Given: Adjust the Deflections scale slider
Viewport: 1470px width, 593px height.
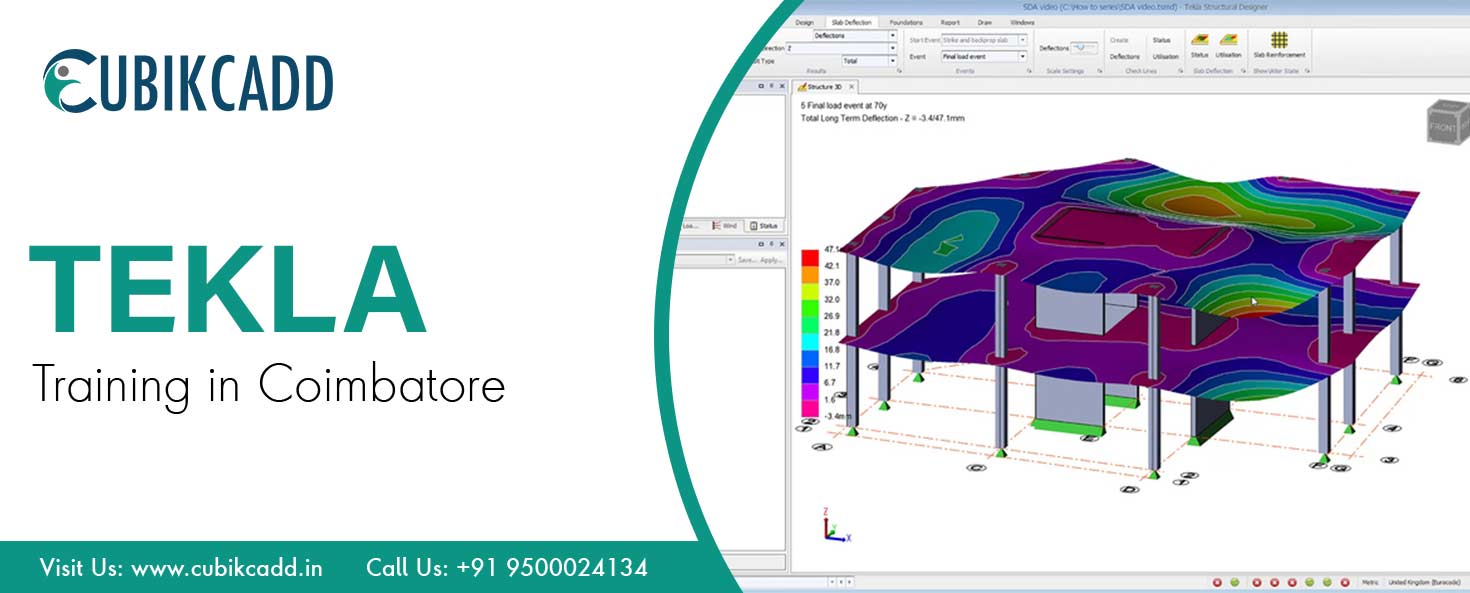Looking at the screenshot, I should pyautogui.click(x=1083, y=47).
